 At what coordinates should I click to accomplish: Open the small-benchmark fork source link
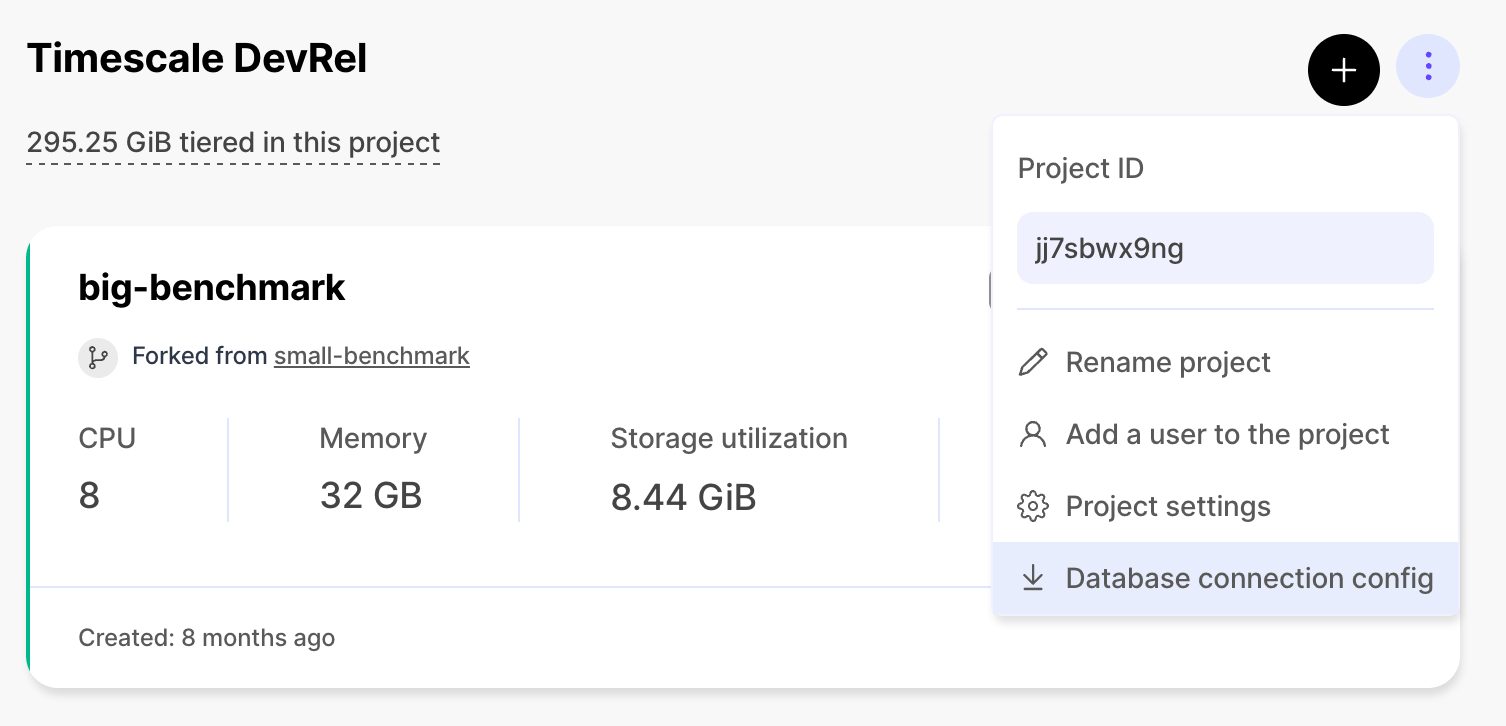pyautogui.click(x=371, y=355)
